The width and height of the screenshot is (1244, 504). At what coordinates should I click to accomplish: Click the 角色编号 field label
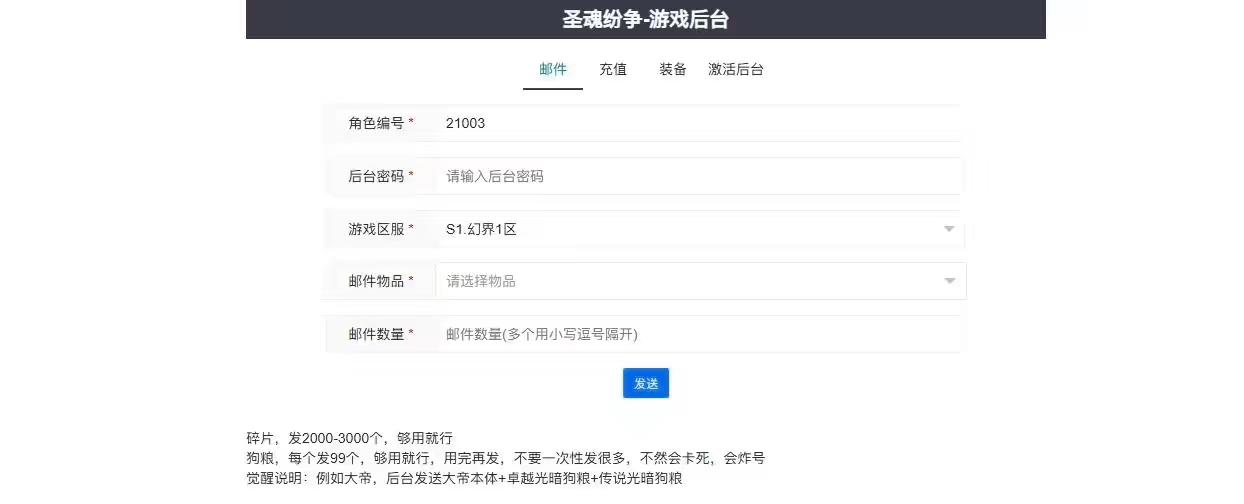(376, 123)
